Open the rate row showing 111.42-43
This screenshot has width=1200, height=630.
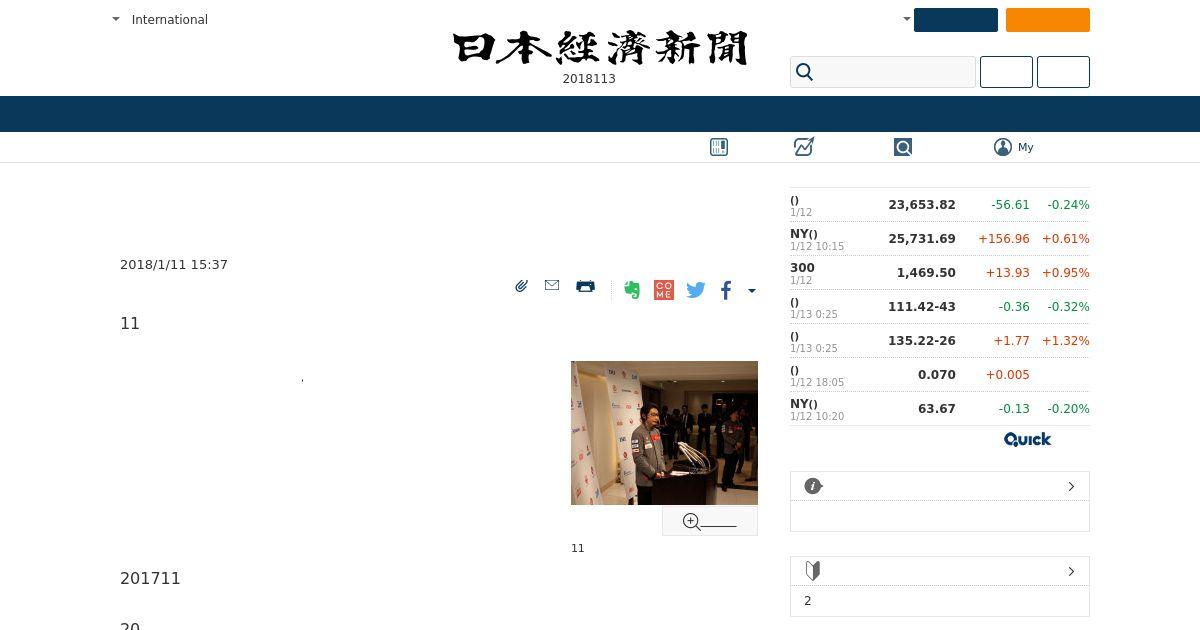tap(940, 307)
